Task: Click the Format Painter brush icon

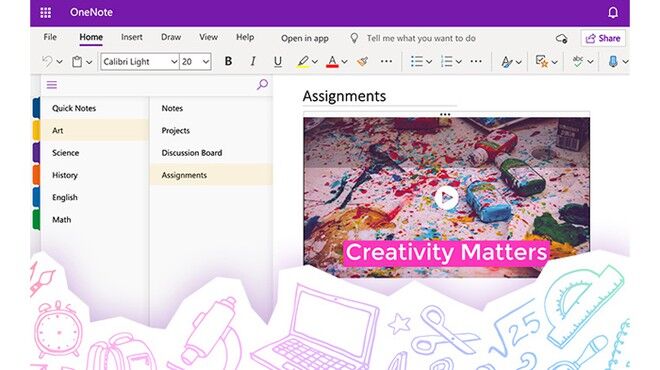Action: tap(362, 62)
